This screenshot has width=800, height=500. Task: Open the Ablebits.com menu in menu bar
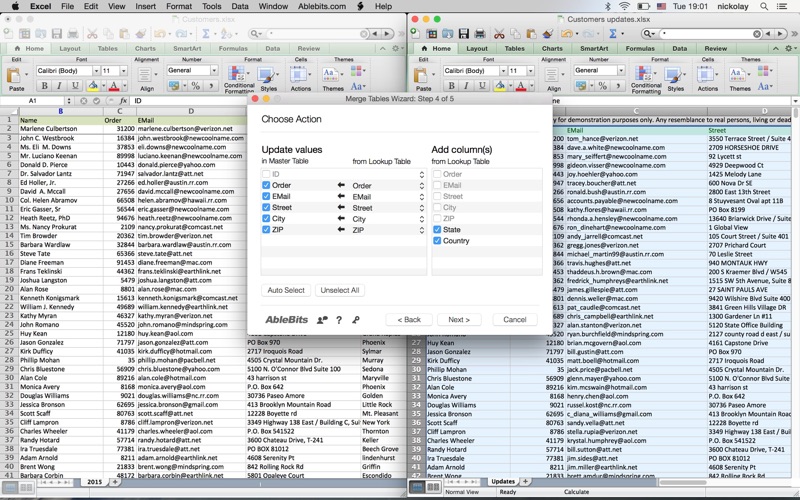[x=322, y=6]
